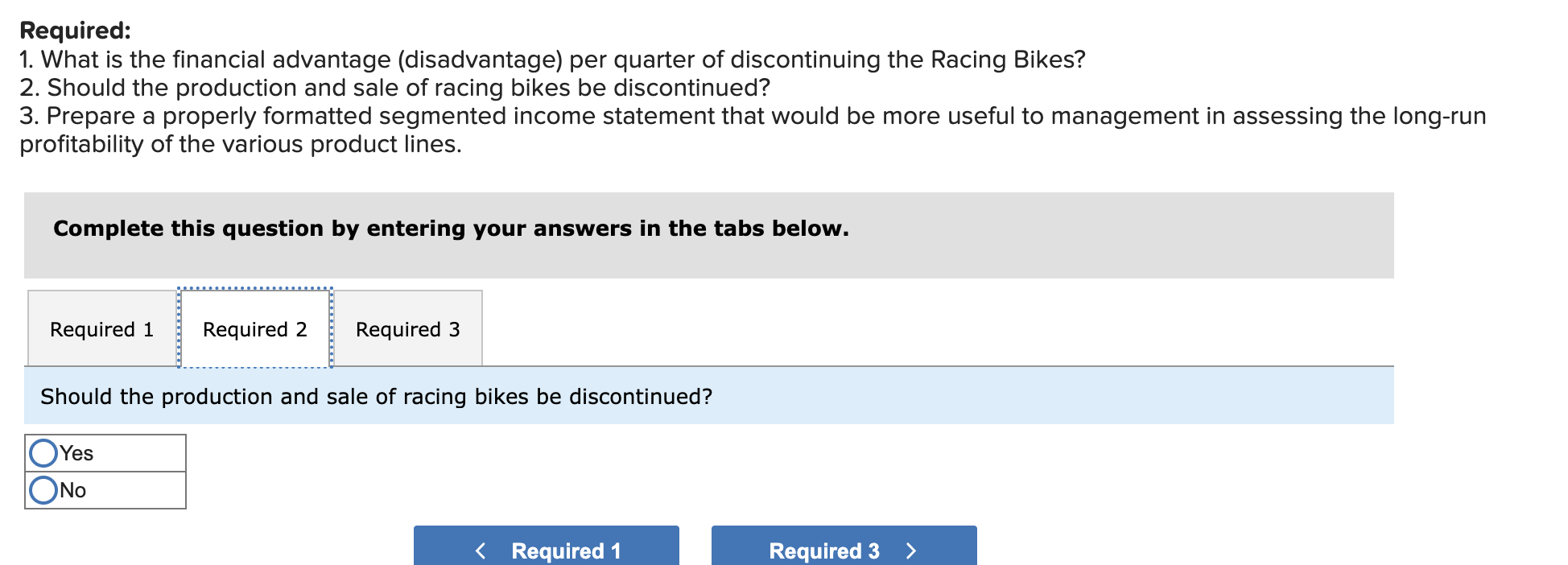Click the left chevron on Required 1 button
Screen dimensions: 1568x565
481,550
